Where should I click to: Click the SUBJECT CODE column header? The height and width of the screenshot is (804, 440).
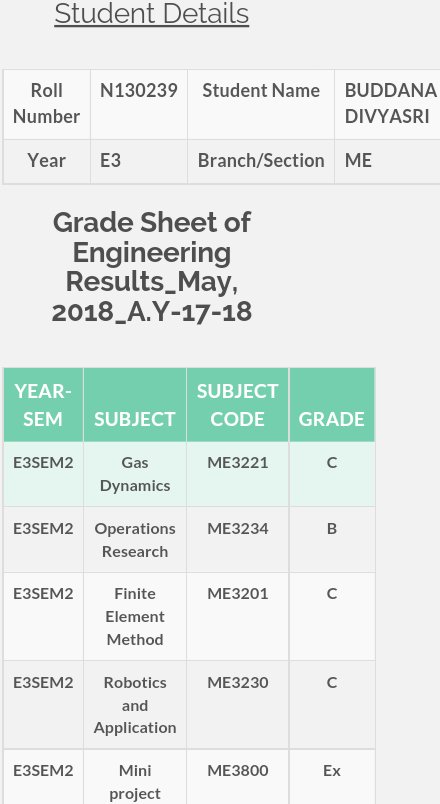(x=237, y=405)
